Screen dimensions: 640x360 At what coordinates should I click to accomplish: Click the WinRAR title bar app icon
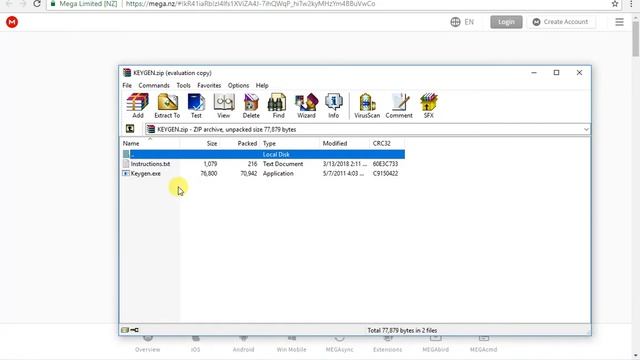coord(127,73)
